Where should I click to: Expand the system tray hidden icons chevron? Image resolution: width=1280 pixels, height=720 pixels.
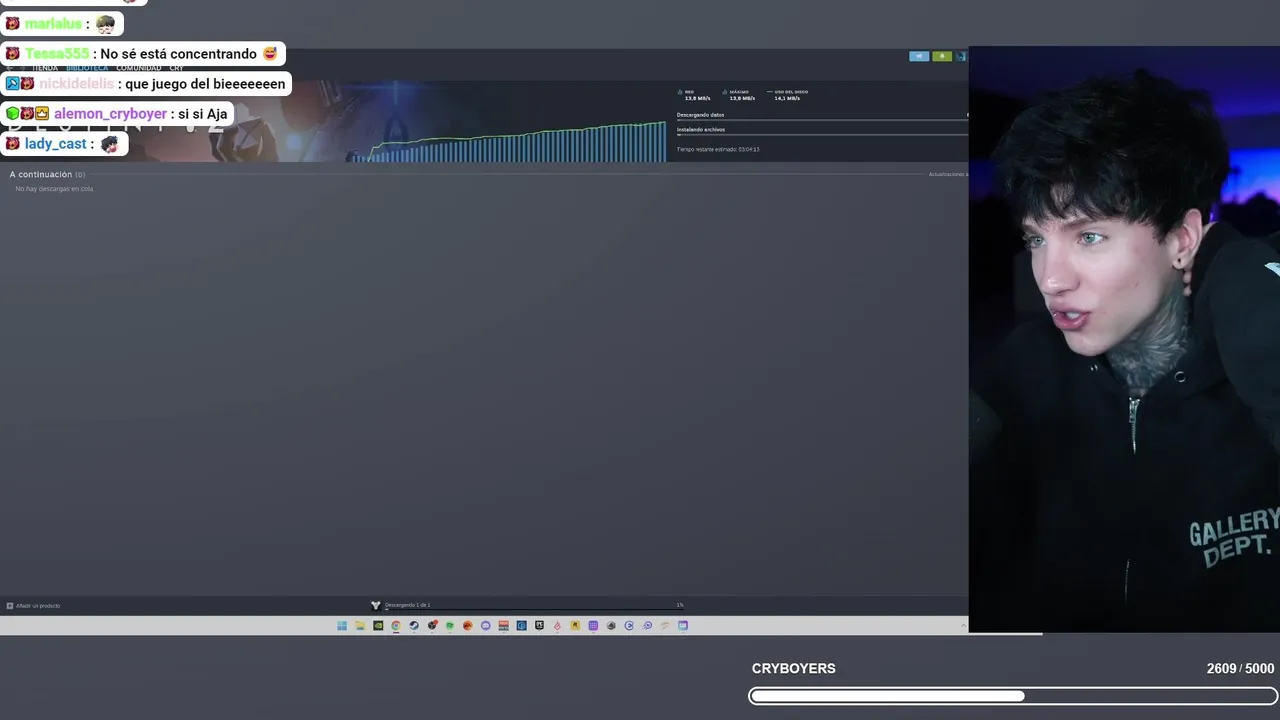[964, 626]
